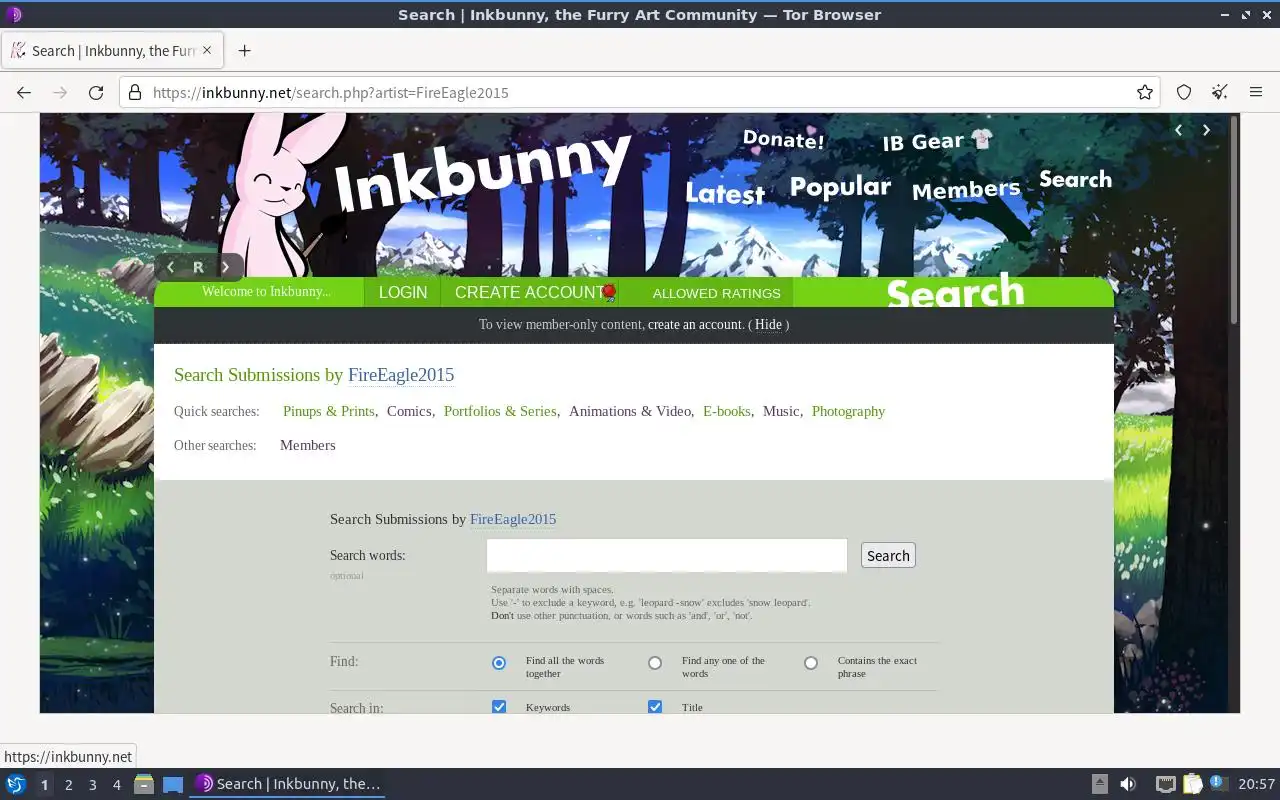This screenshot has width=1280, height=800.
Task: Switch to workspace 4
Action: pyautogui.click(x=117, y=785)
